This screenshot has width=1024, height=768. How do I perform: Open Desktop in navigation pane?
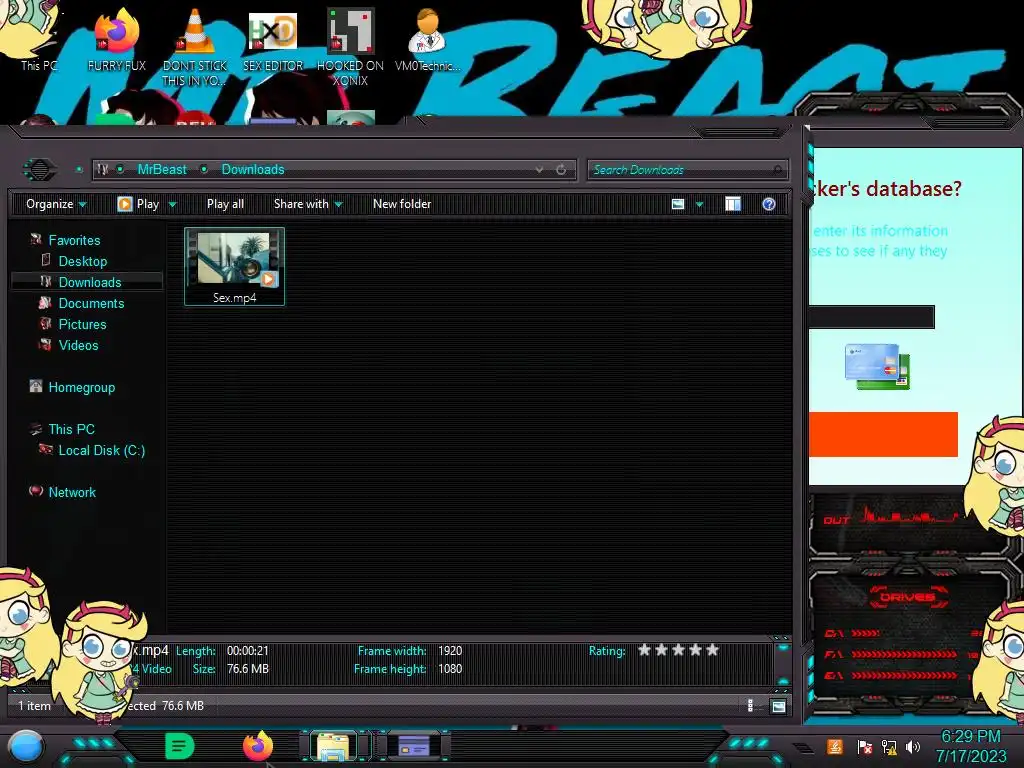tap(82, 261)
